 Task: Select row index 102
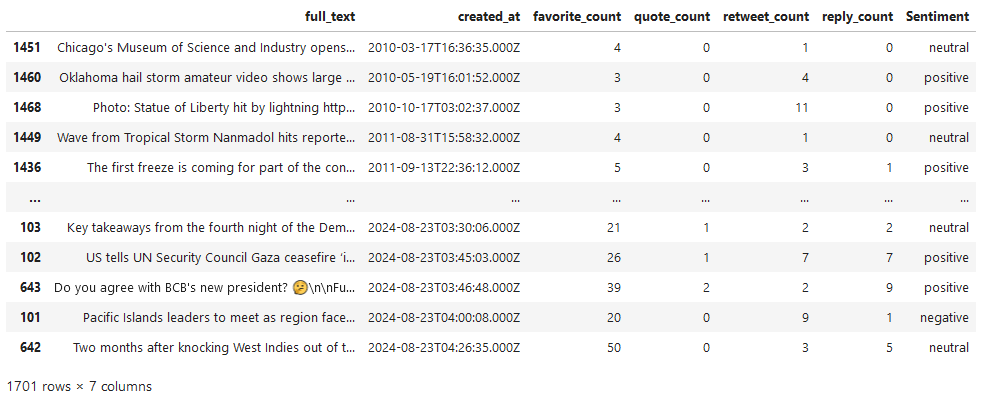[x=30, y=258]
